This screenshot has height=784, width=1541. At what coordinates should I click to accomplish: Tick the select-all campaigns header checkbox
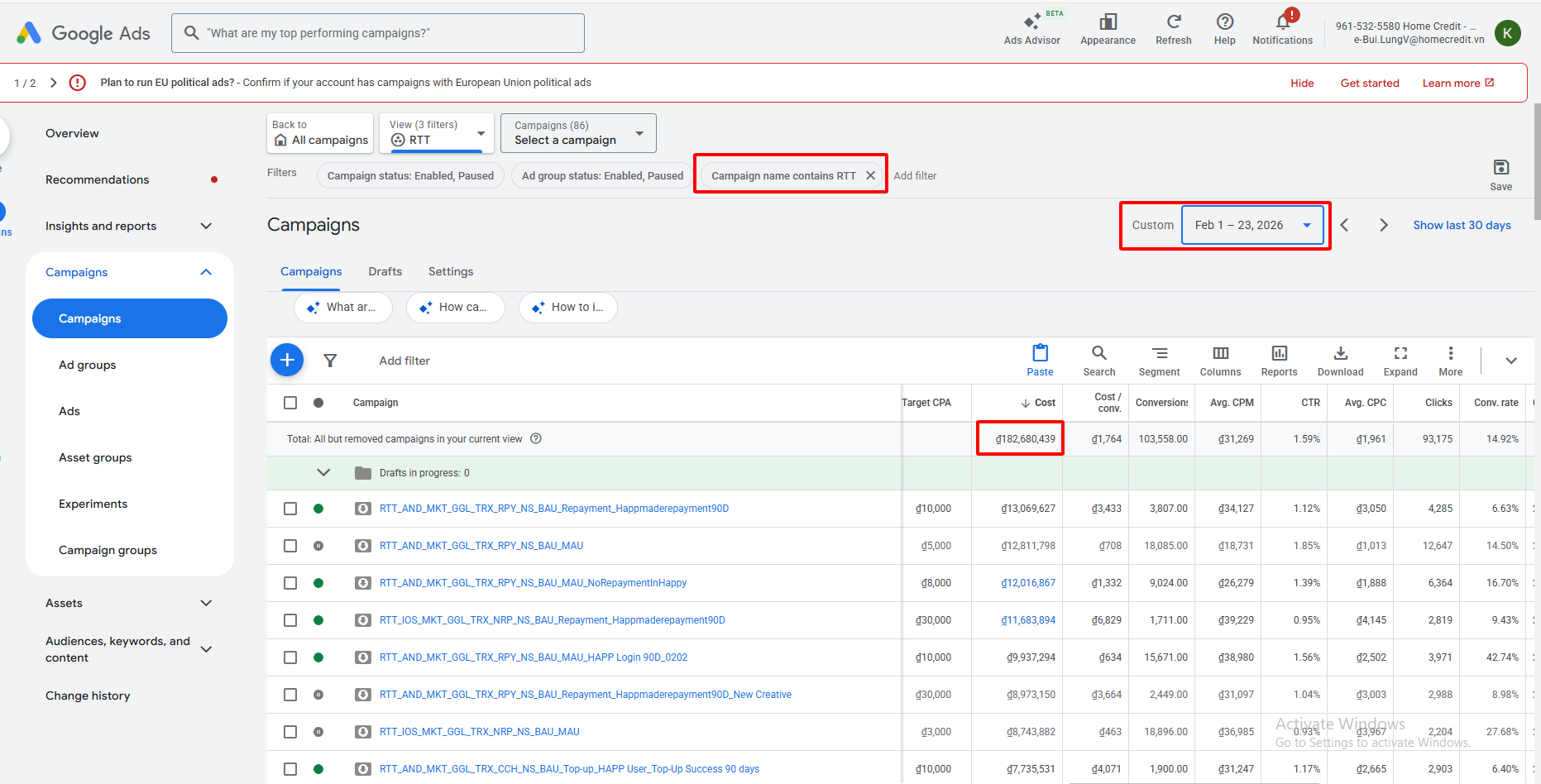pyautogui.click(x=290, y=403)
